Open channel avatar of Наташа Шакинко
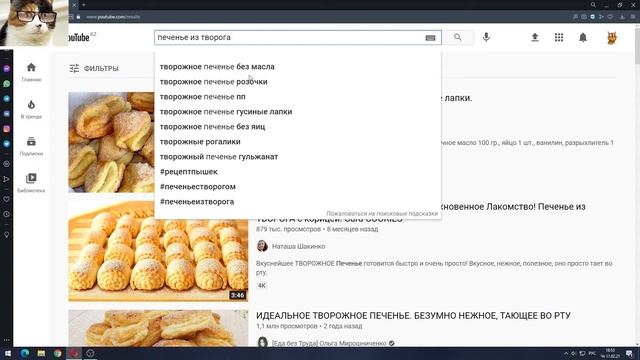 [x=262, y=246]
